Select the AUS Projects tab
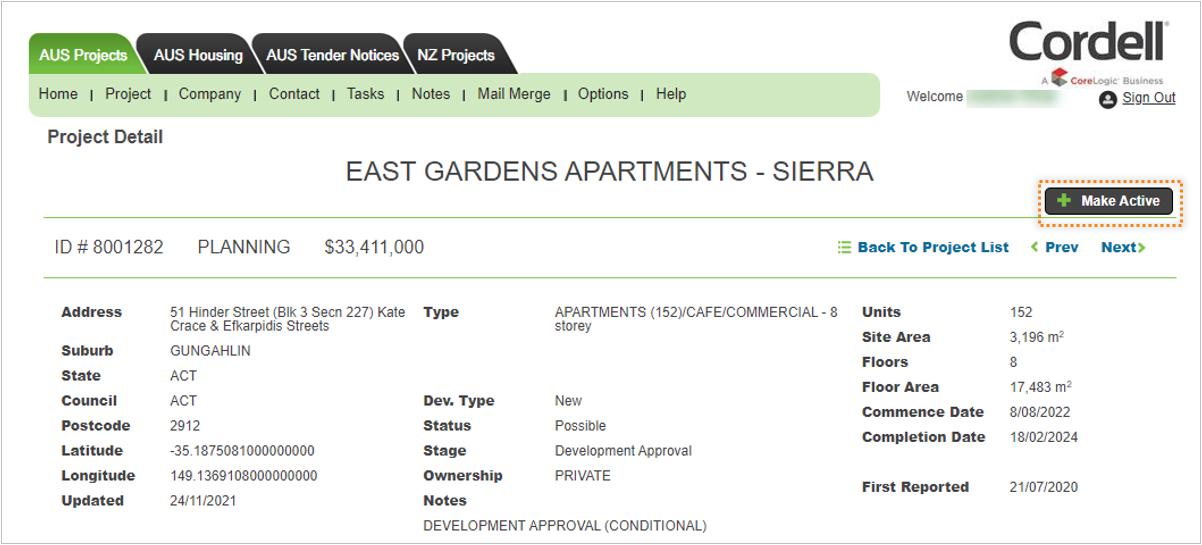1202x545 pixels. pyautogui.click(x=83, y=55)
